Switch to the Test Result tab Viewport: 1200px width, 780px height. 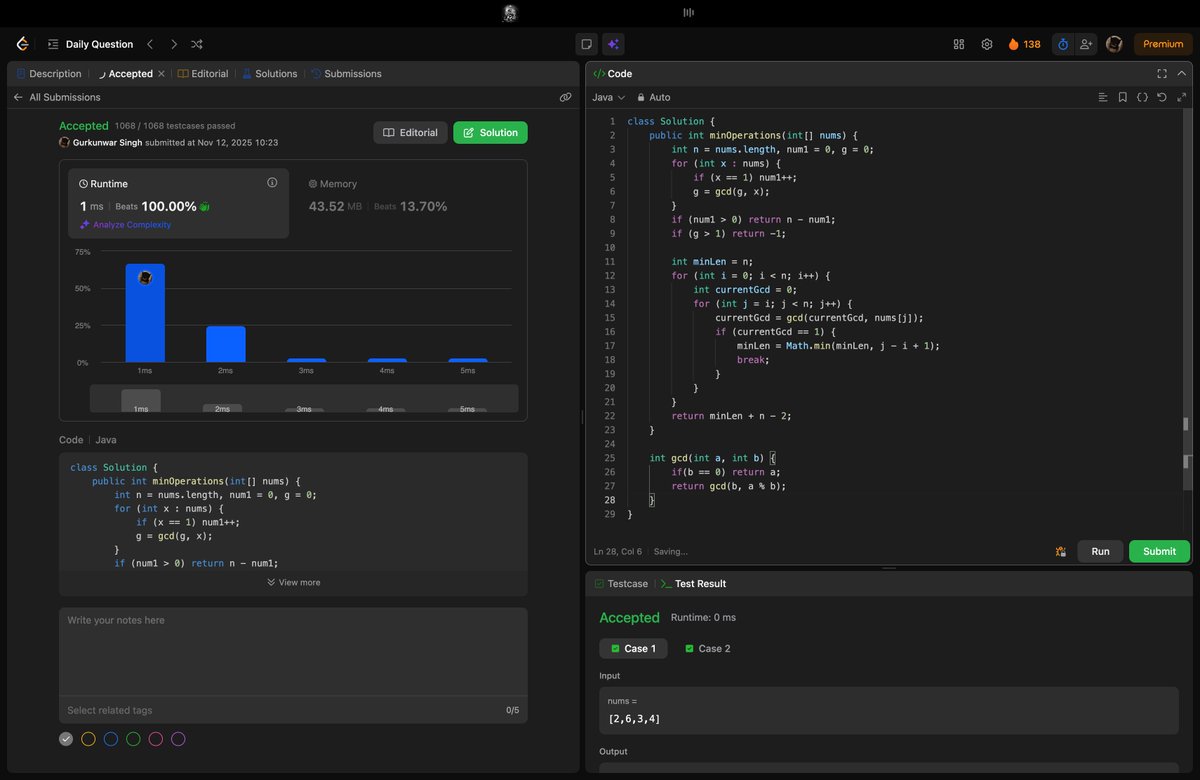click(694, 583)
